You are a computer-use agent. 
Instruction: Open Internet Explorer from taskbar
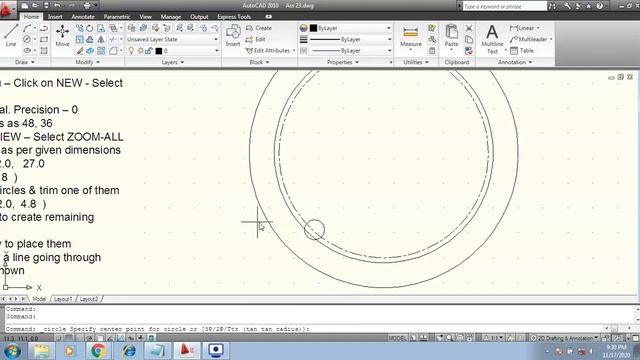tap(129, 351)
